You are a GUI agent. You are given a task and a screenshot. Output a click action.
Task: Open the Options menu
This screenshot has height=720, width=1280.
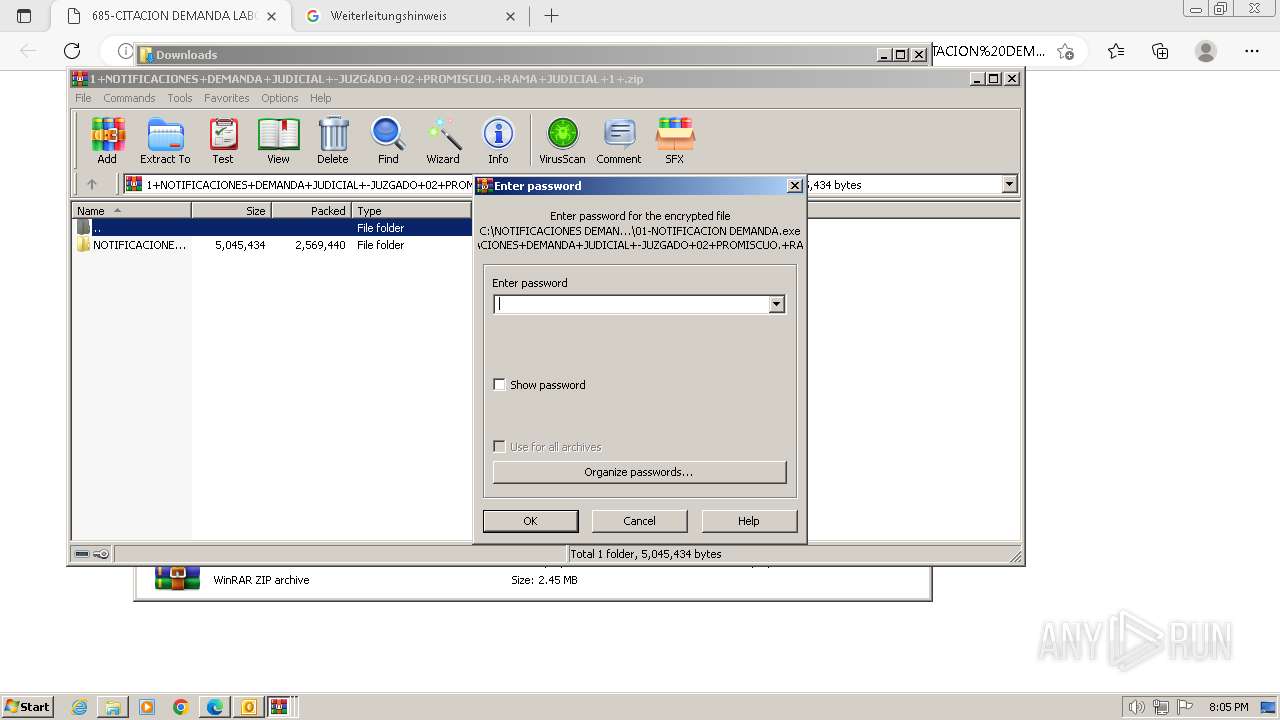280,98
